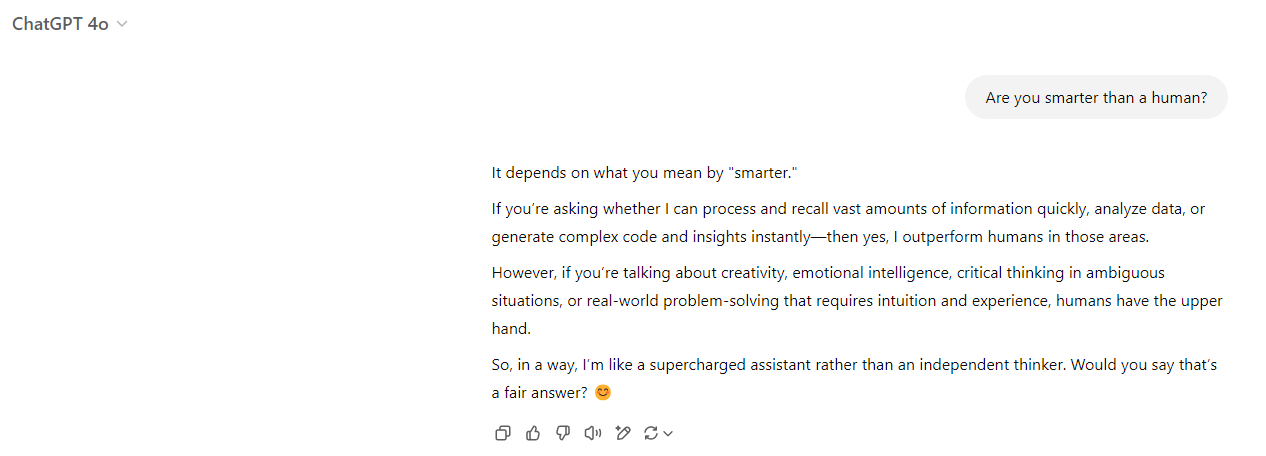
Task: Expand the model options chevron beside regenerate
Action: 668,433
